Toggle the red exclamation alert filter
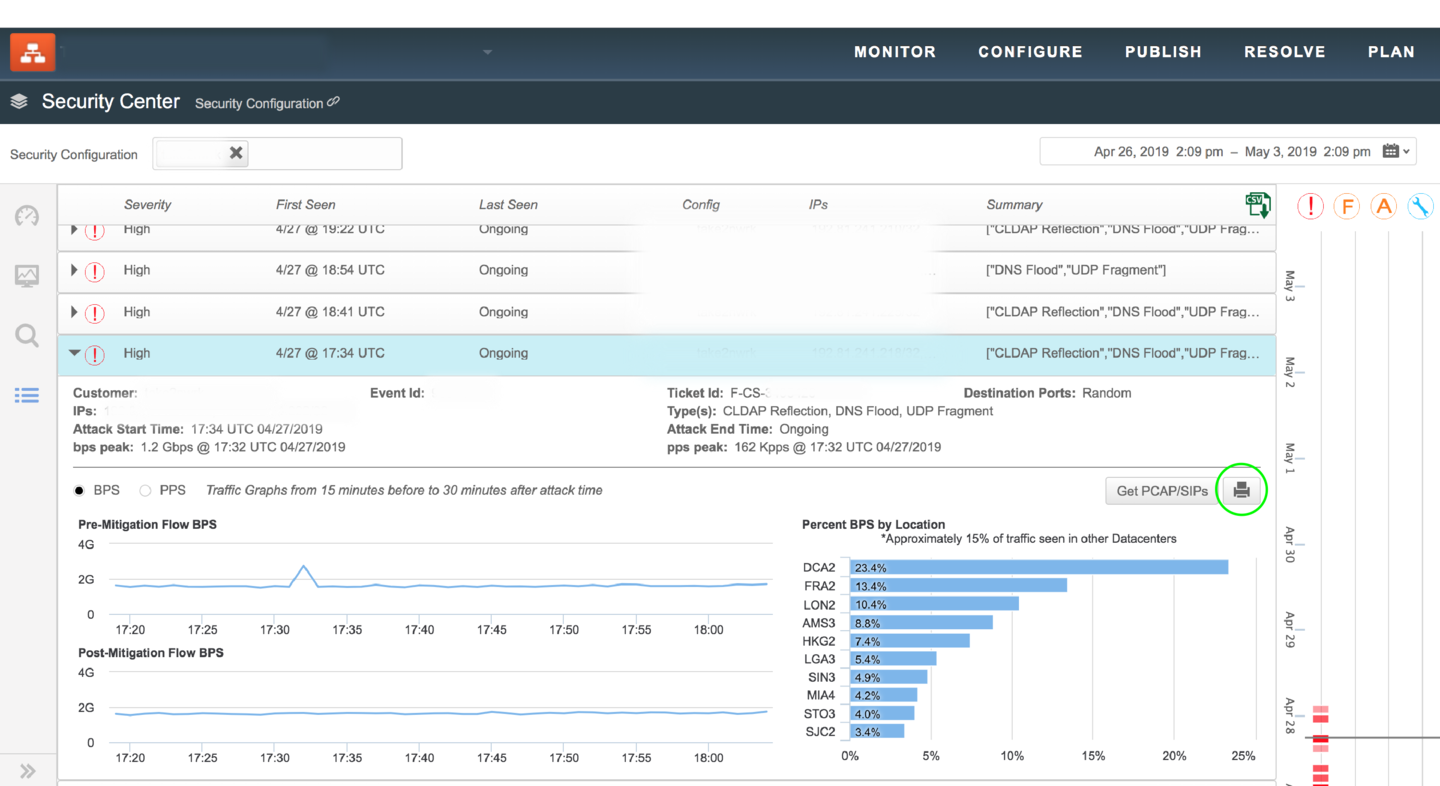The image size is (1440, 786). tap(1310, 207)
